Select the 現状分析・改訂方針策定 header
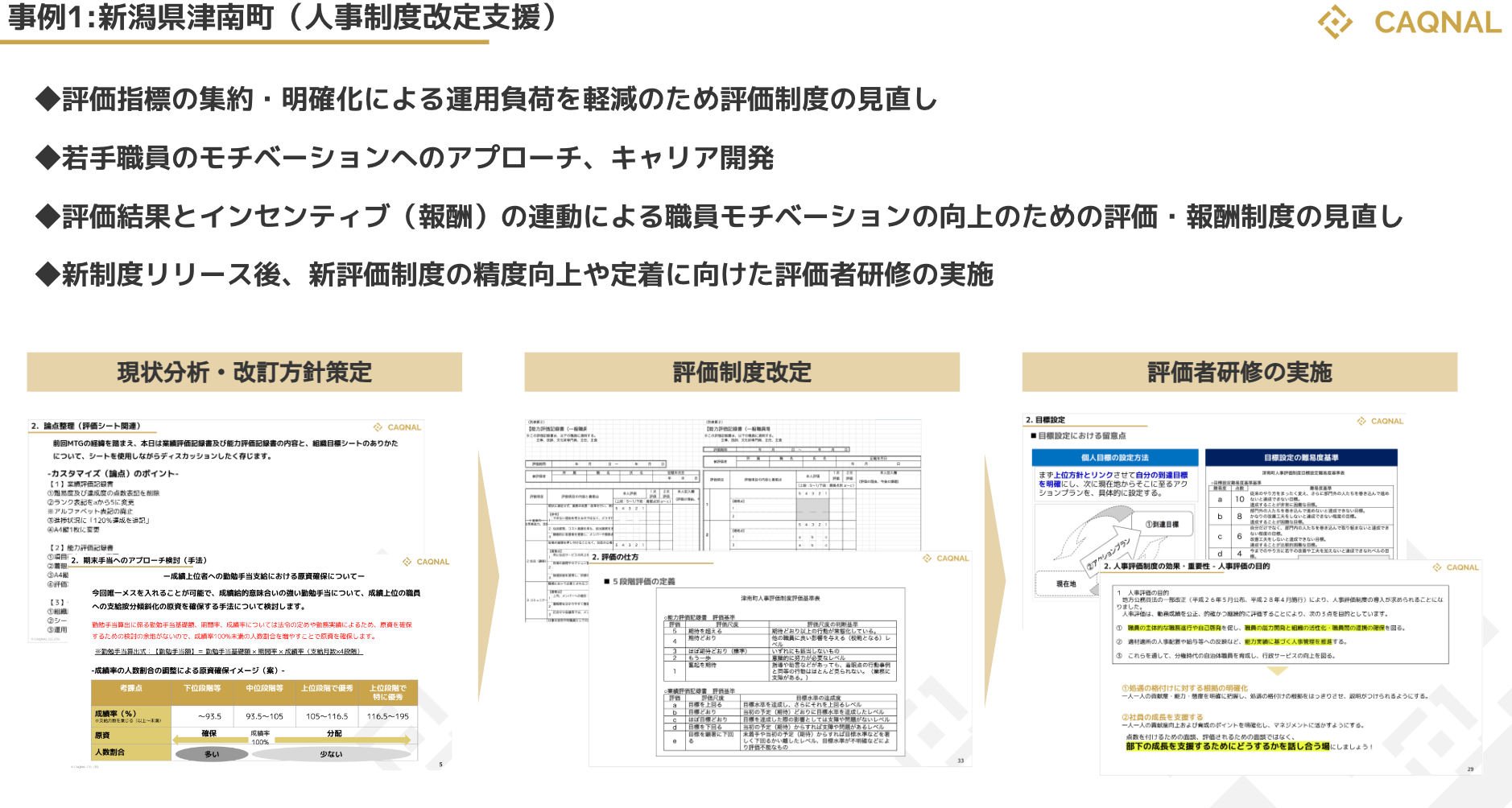This screenshot has height=808, width=1512. (244, 373)
